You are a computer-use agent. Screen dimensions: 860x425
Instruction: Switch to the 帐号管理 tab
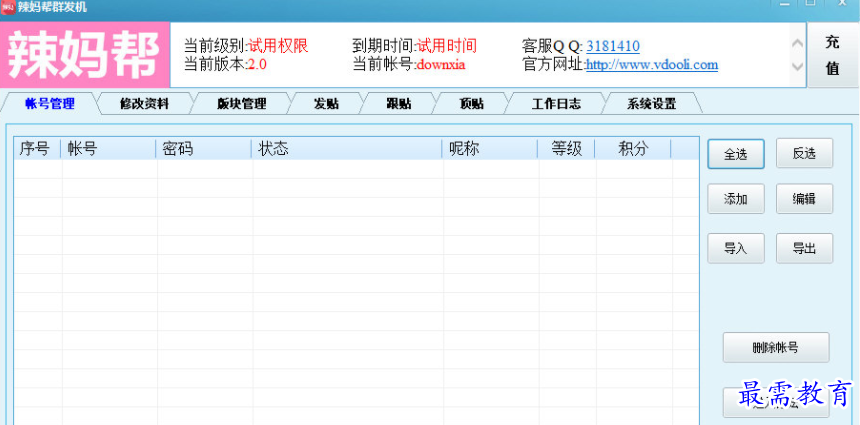click(50, 104)
